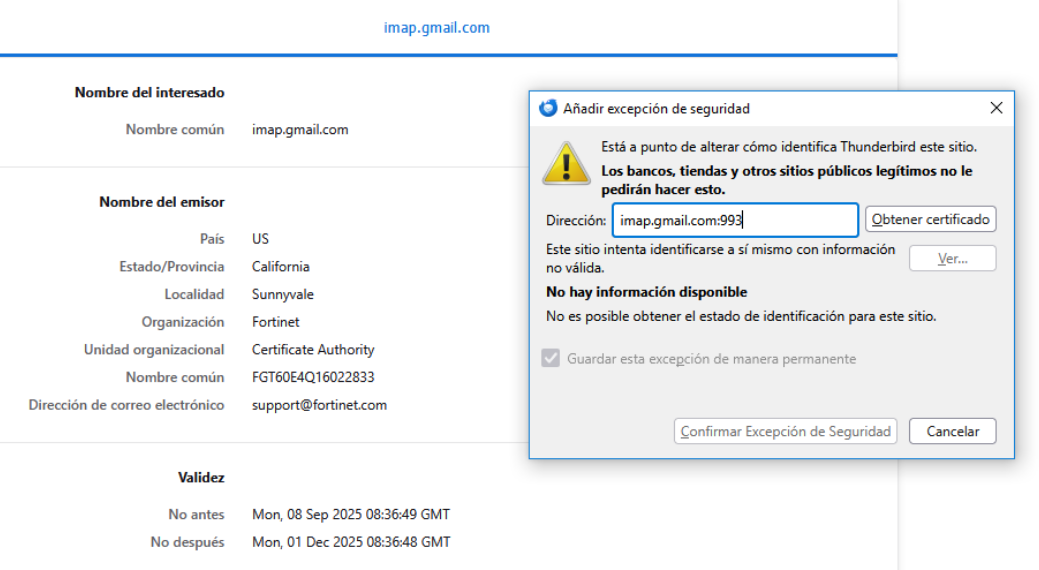Click the yellow warning triangle icon
This screenshot has height=570, width=1039.
[x=566, y=163]
